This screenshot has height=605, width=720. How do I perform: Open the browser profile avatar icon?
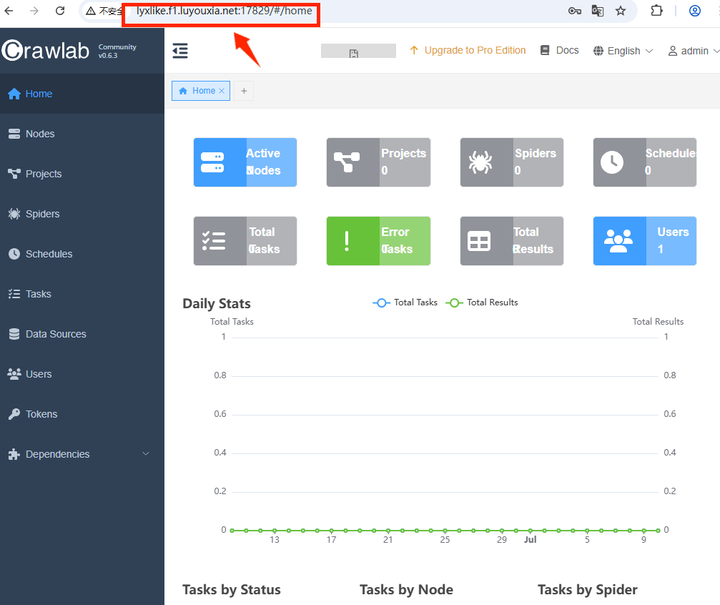695,11
